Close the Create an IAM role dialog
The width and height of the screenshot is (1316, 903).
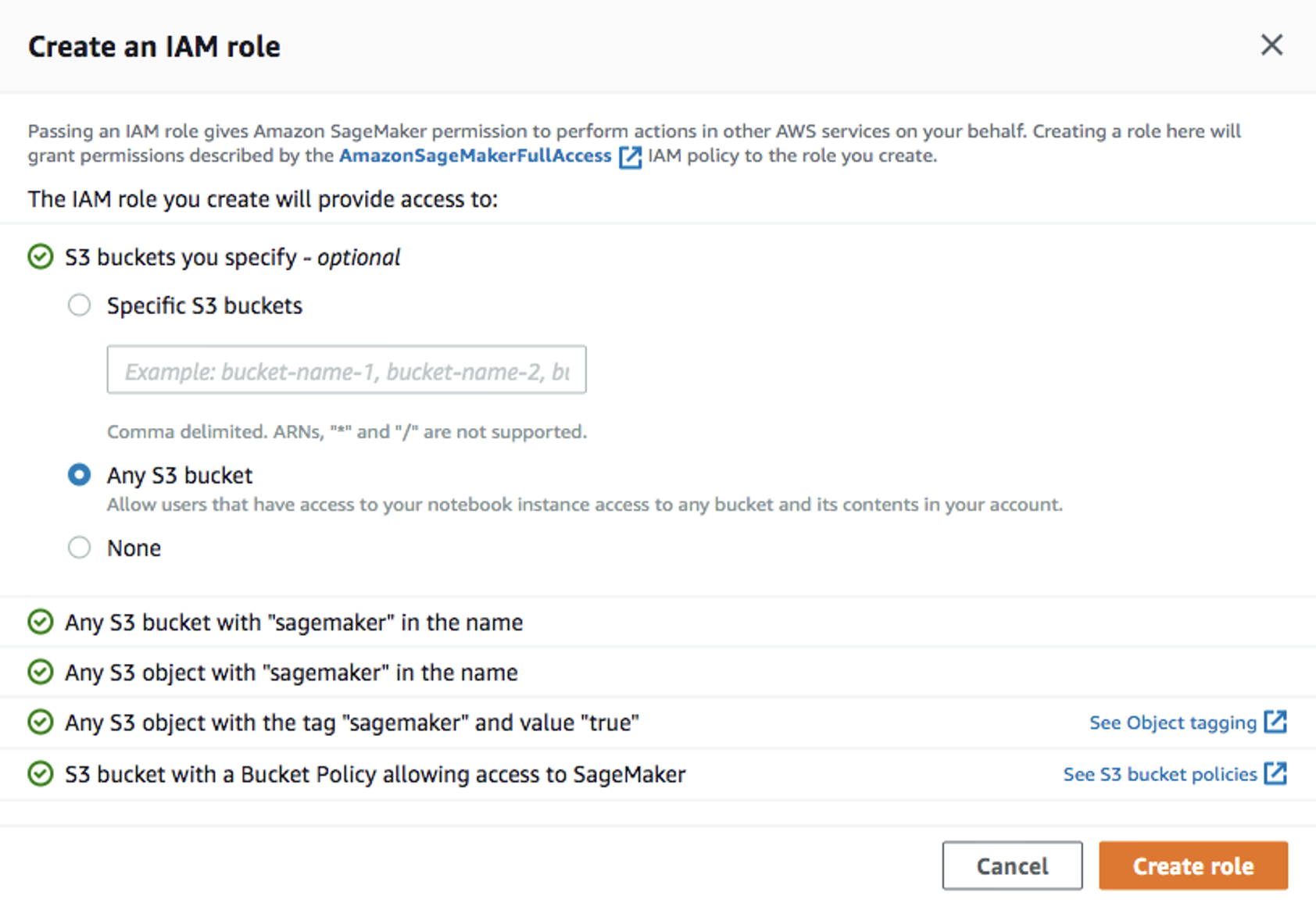pos(1271,45)
